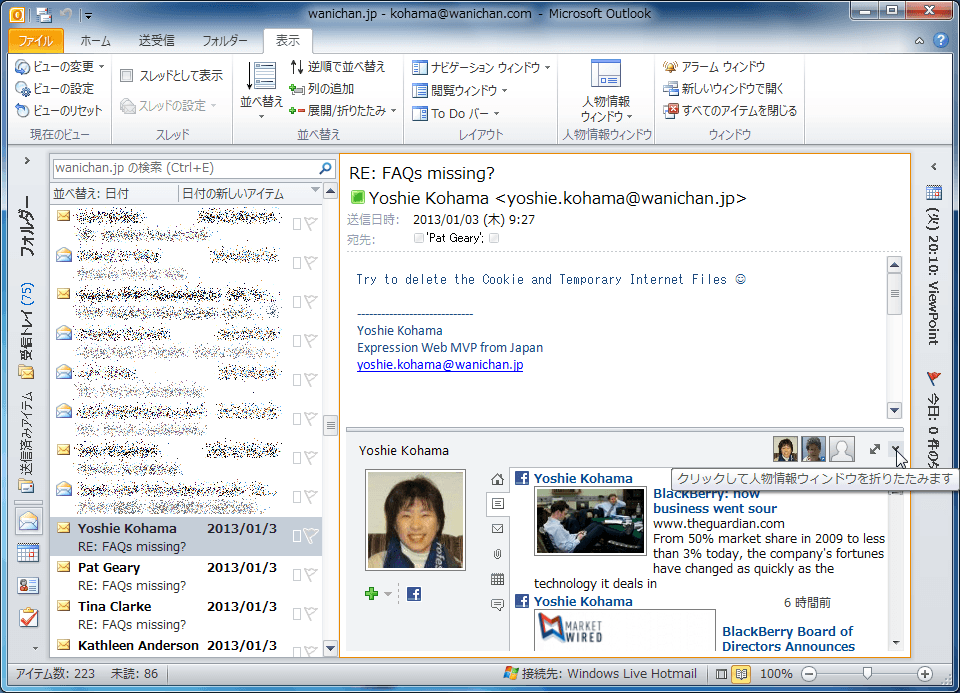The width and height of the screenshot is (960, 693).
Task: Click zoom in plus button
Action: pyautogui.click(x=925, y=674)
